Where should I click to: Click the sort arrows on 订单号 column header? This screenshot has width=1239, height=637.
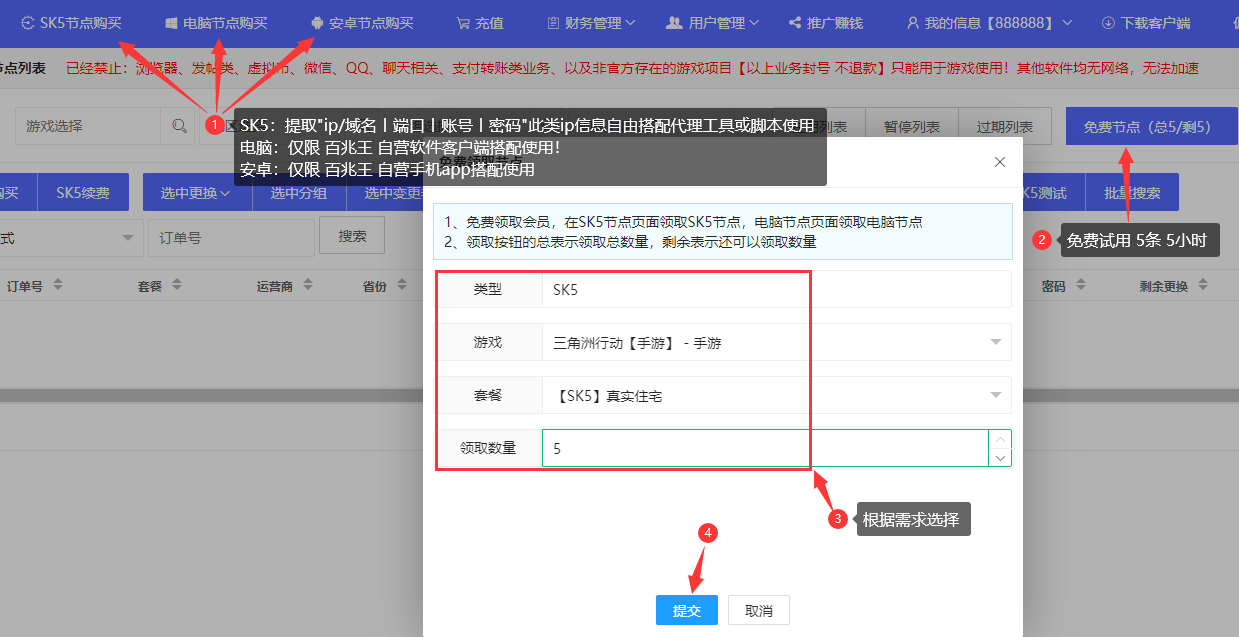click(59, 284)
